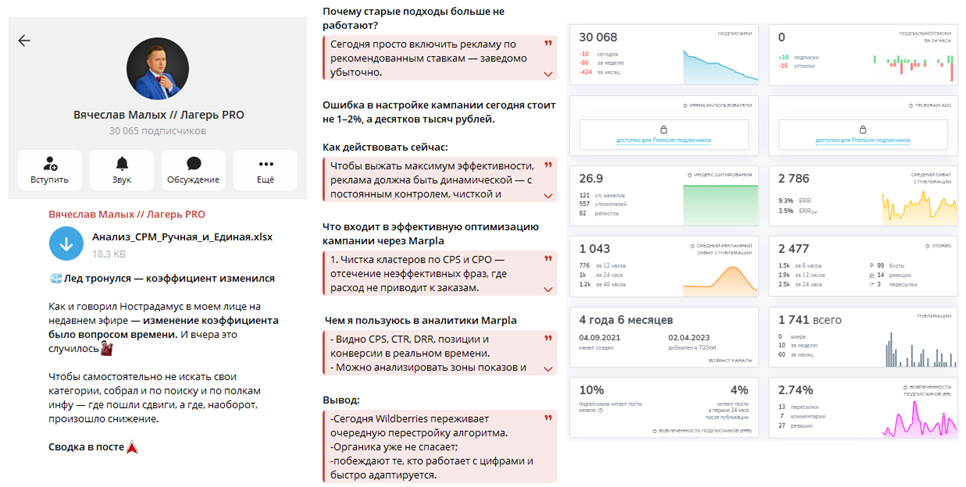The width and height of the screenshot is (966, 487).
Task: Join the channel with Вступить button
Action: pos(49,170)
